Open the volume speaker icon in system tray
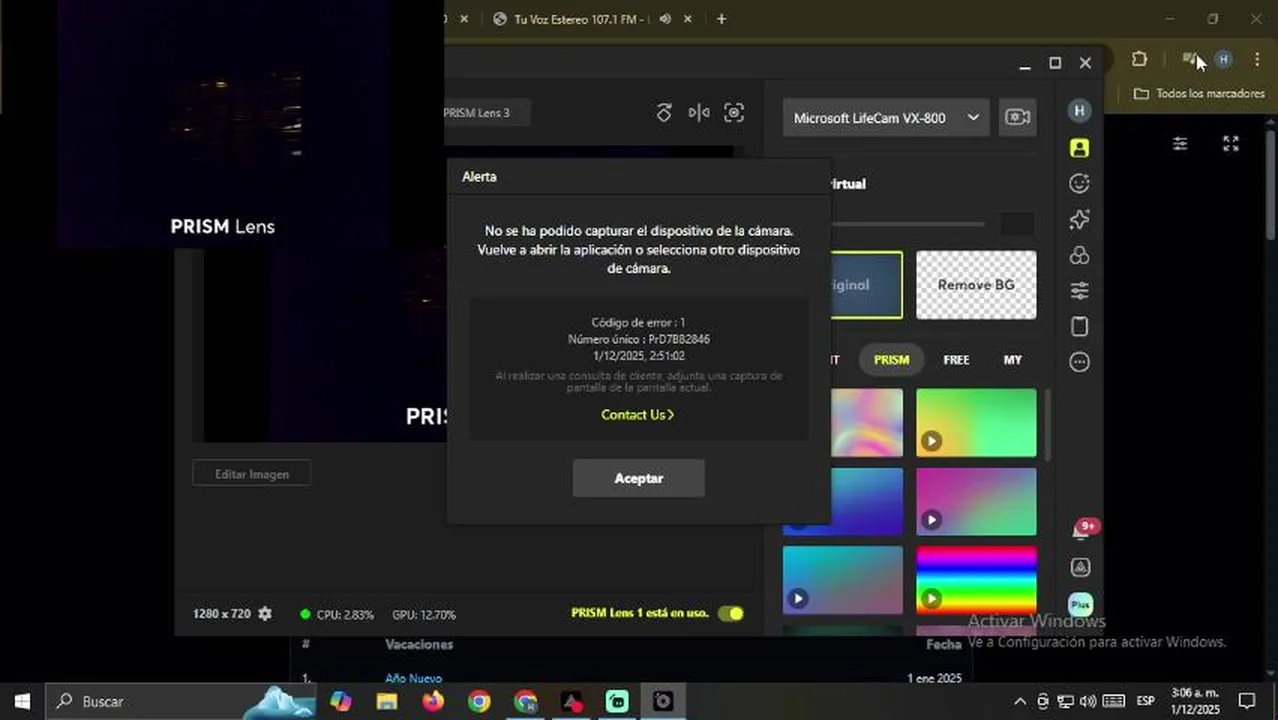This screenshot has height=720, width=1278. (x=1089, y=701)
